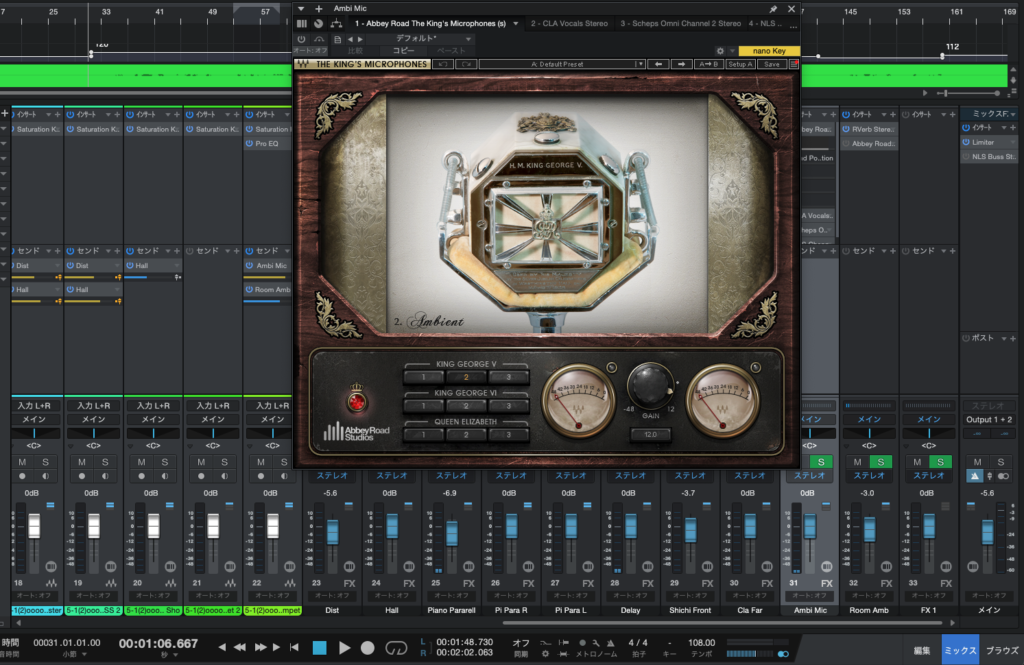
Task: Click the record button in transport
Action: (x=368, y=647)
